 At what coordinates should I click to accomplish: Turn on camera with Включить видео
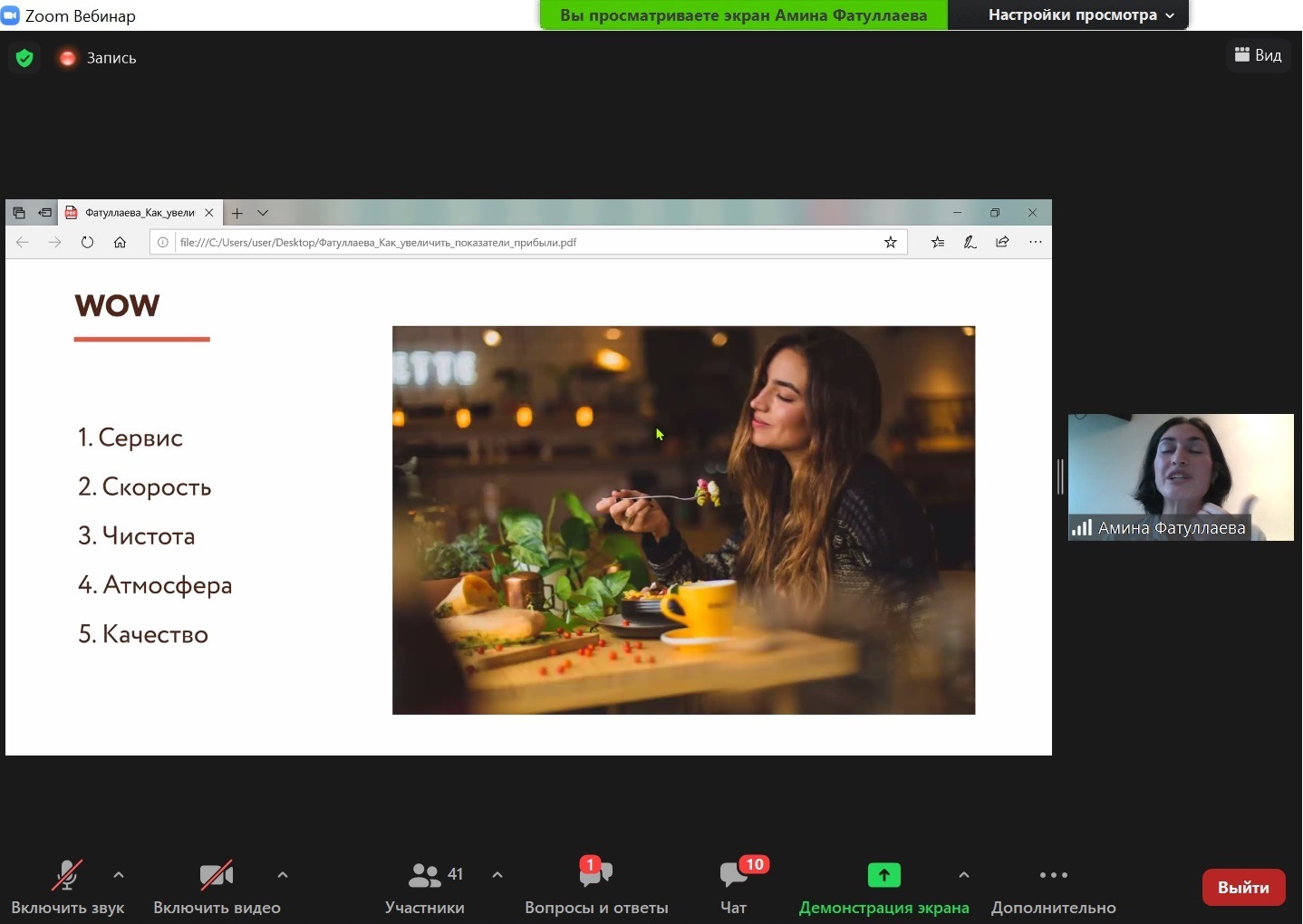click(x=216, y=875)
